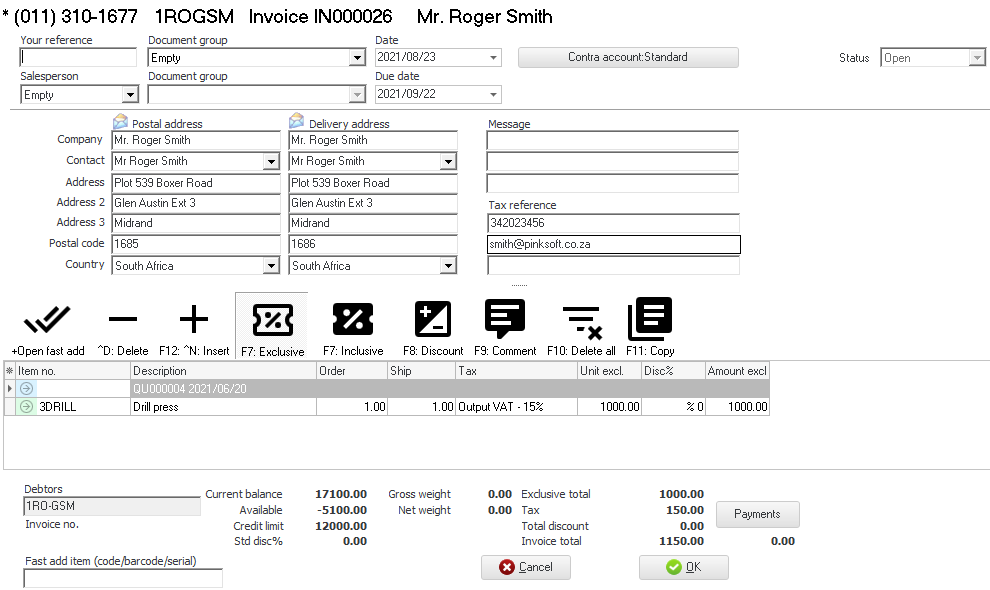990x590 pixels.
Task: Click the Insert line plus icon
Action: tap(193, 320)
